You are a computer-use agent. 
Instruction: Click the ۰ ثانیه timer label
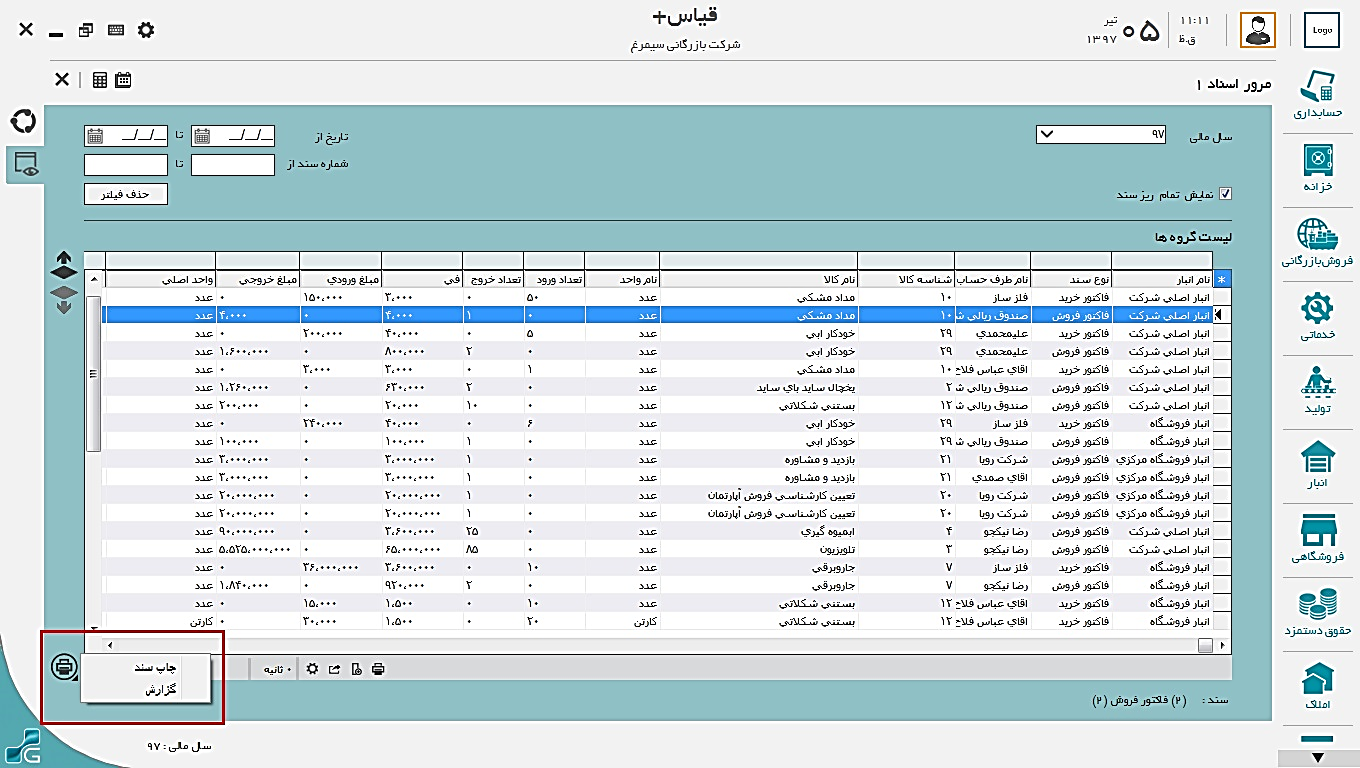(277, 669)
